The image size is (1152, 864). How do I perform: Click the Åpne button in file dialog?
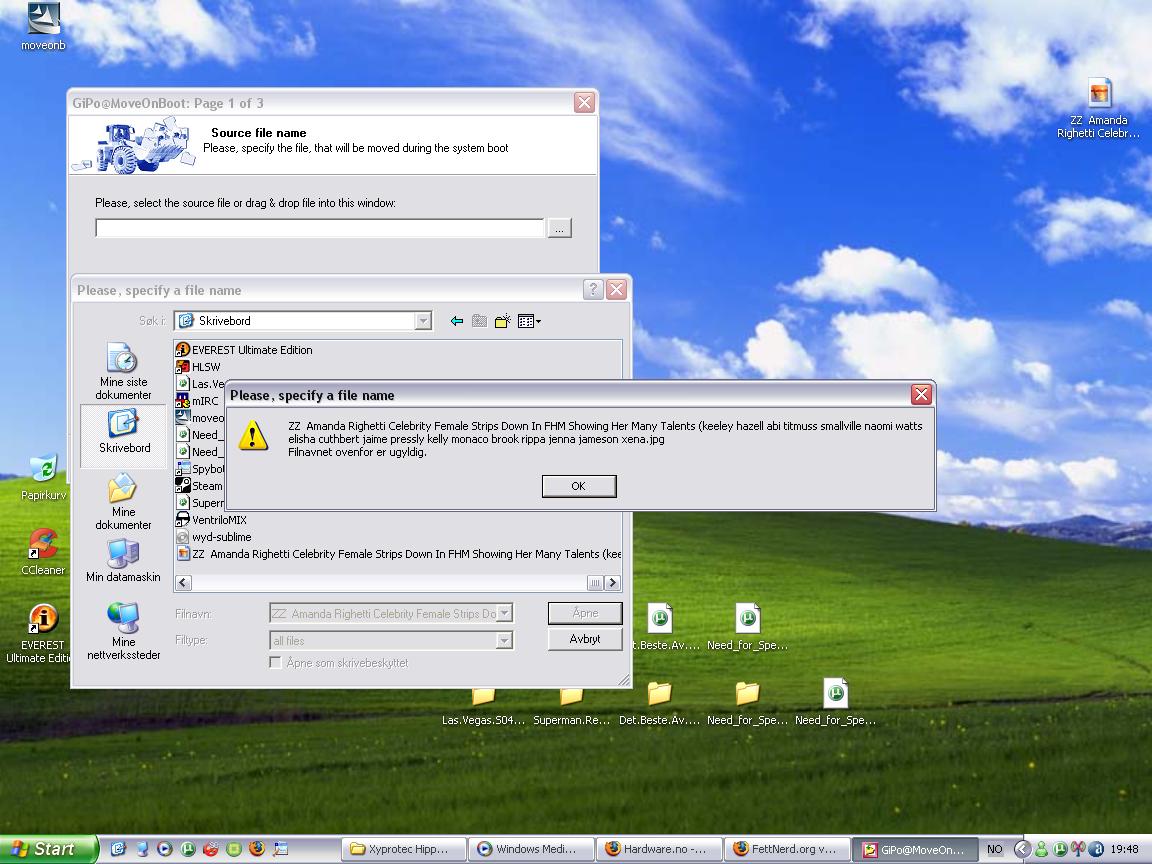pyautogui.click(x=585, y=613)
